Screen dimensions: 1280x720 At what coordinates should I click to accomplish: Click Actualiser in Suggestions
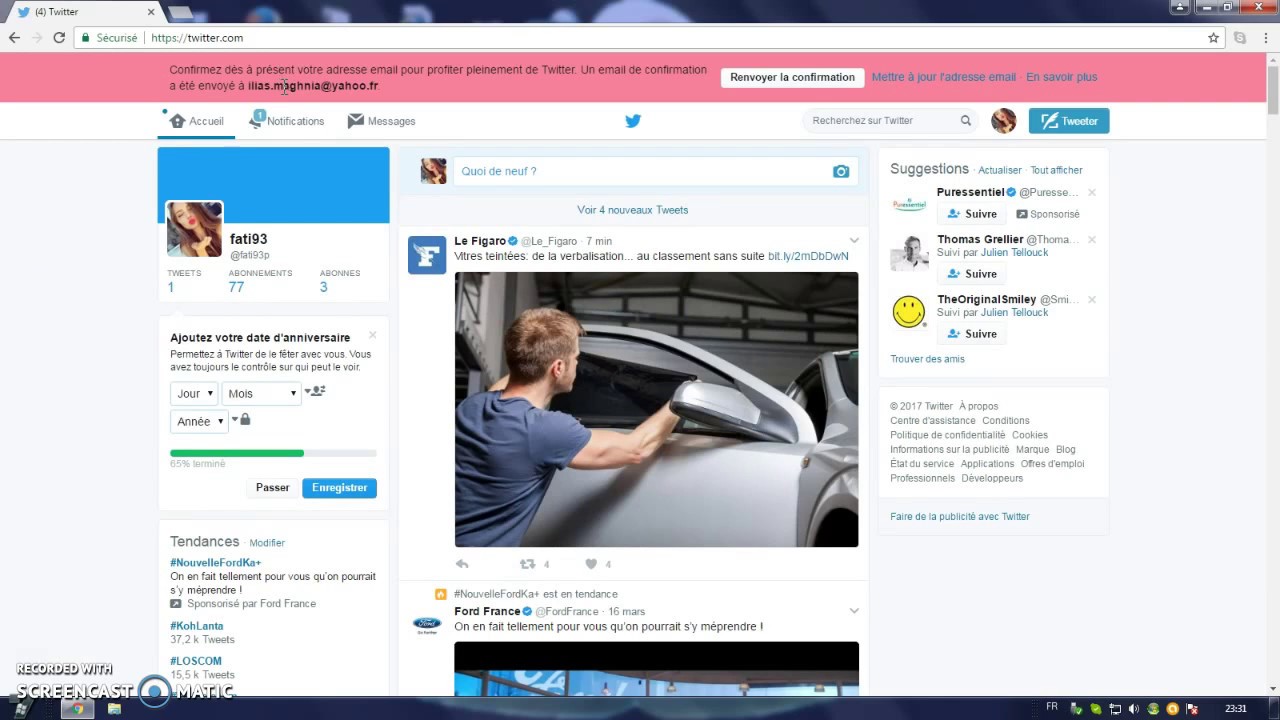point(1000,171)
